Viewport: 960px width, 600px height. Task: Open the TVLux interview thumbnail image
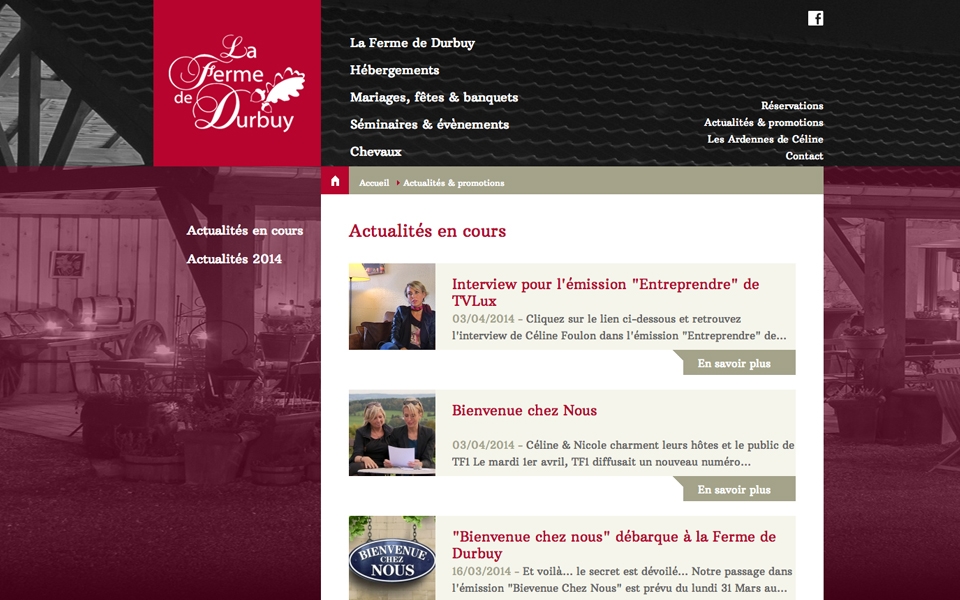pos(392,306)
